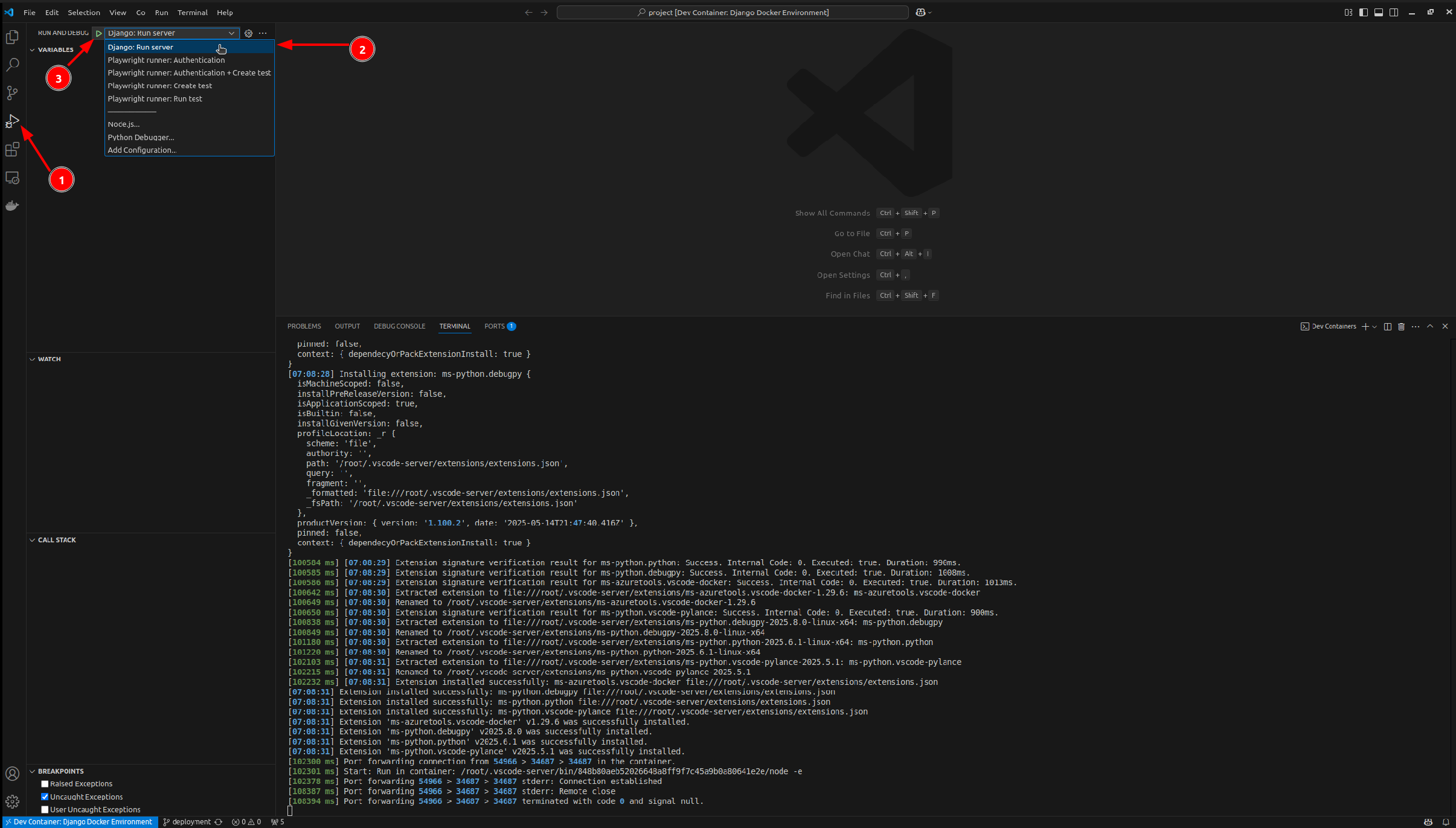The image size is (1456, 828).
Task: Open the Copilot chat icon in title bar
Action: pos(920,13)
